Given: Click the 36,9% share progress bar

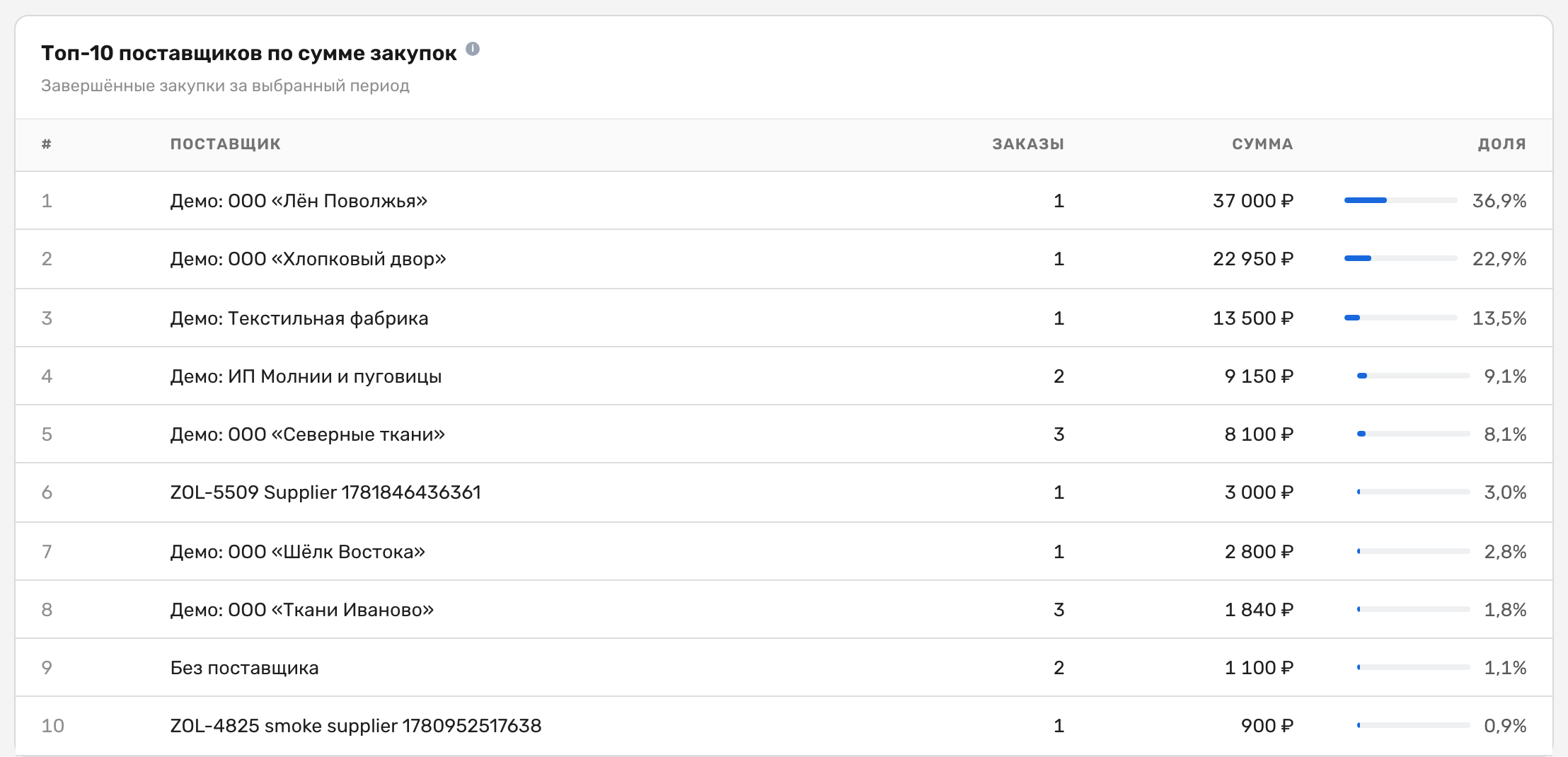Looking at the screenshot, I should [x=1400, y=200].
